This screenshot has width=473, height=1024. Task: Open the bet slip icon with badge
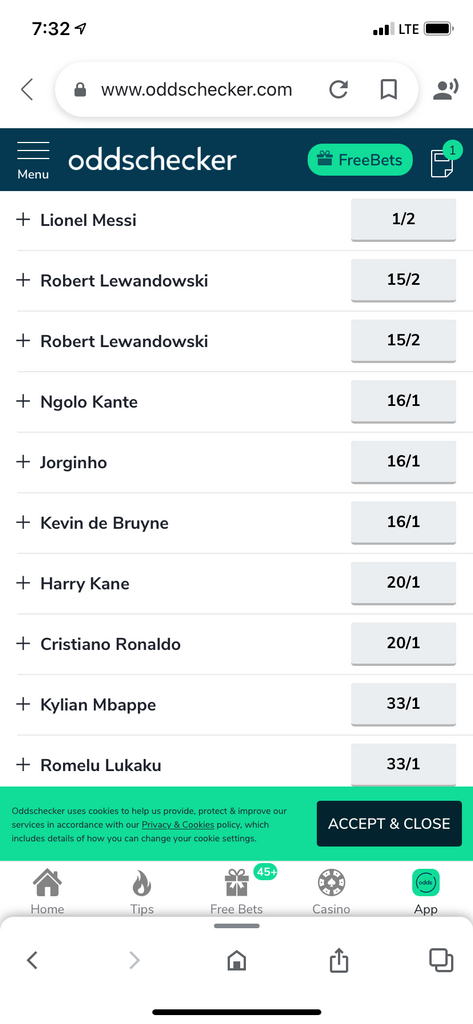442,162
